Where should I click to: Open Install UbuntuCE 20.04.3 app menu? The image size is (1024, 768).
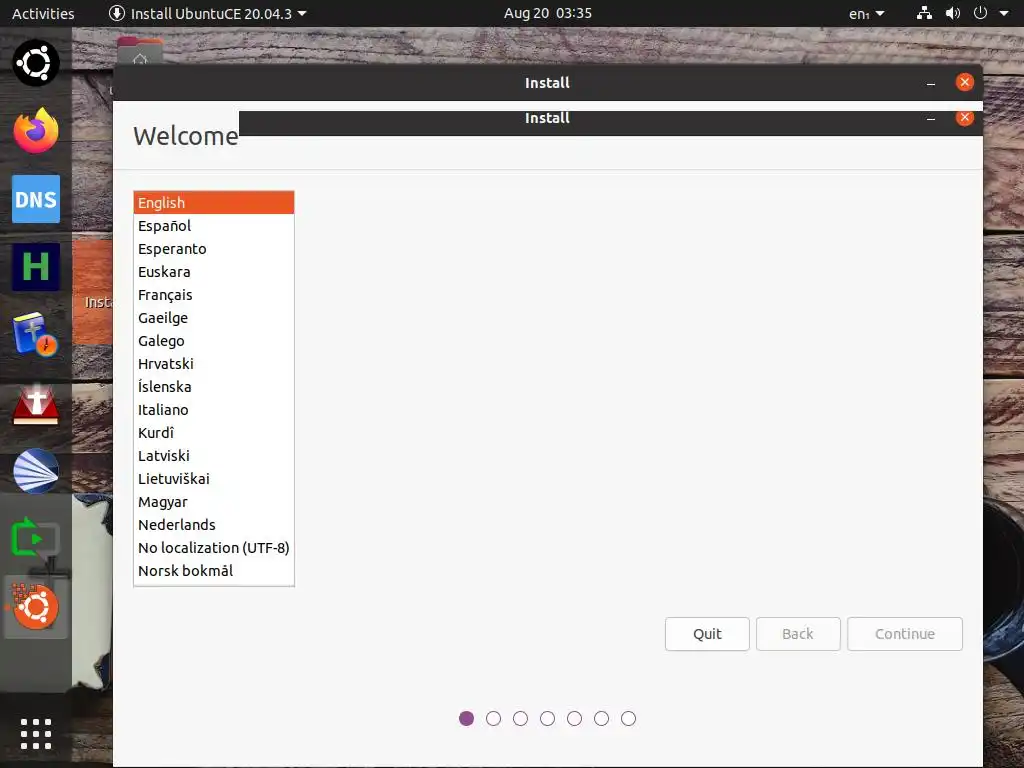click(x=208, y=13)
